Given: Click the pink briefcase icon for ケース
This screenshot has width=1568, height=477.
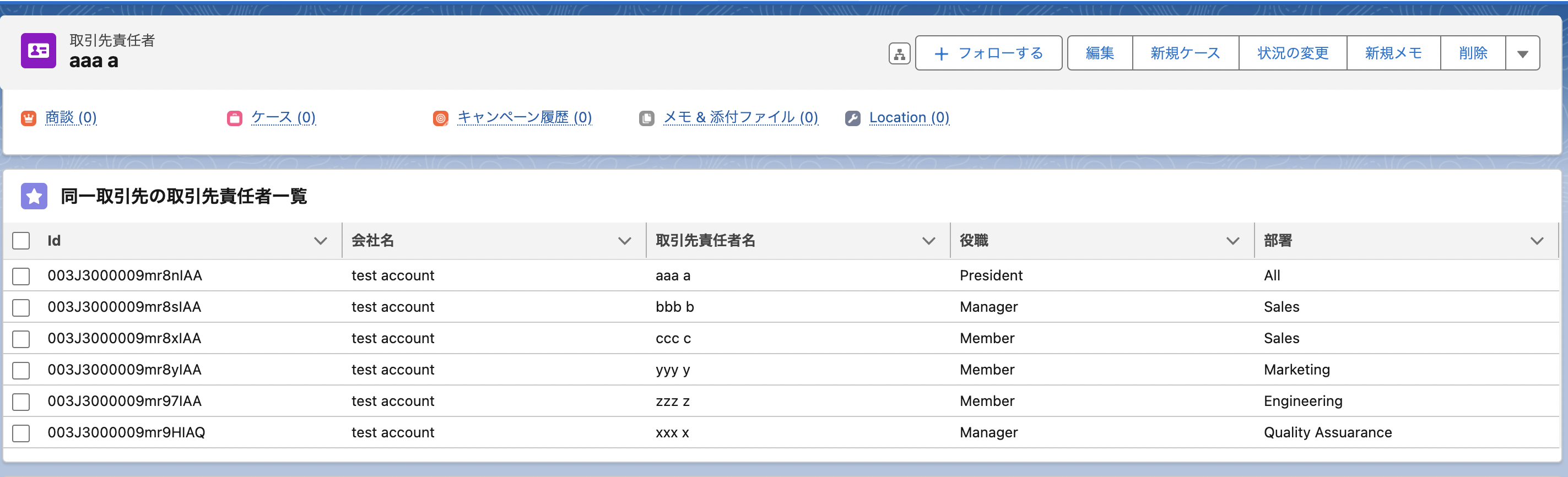Looking at the screenshot, I should coord(234,118).
